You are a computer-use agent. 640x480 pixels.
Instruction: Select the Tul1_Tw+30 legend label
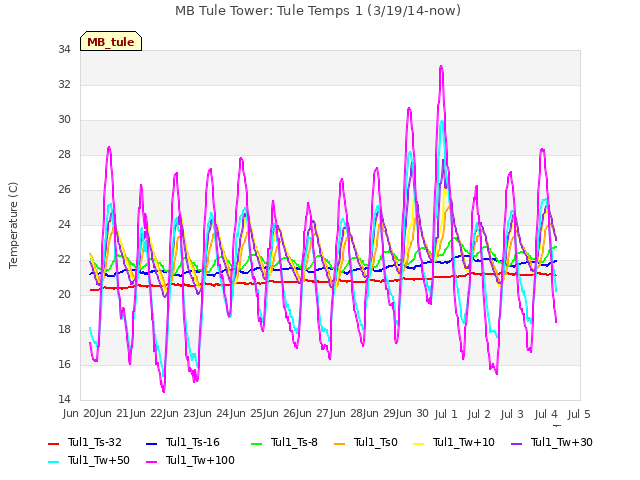(x=562, y=442)
